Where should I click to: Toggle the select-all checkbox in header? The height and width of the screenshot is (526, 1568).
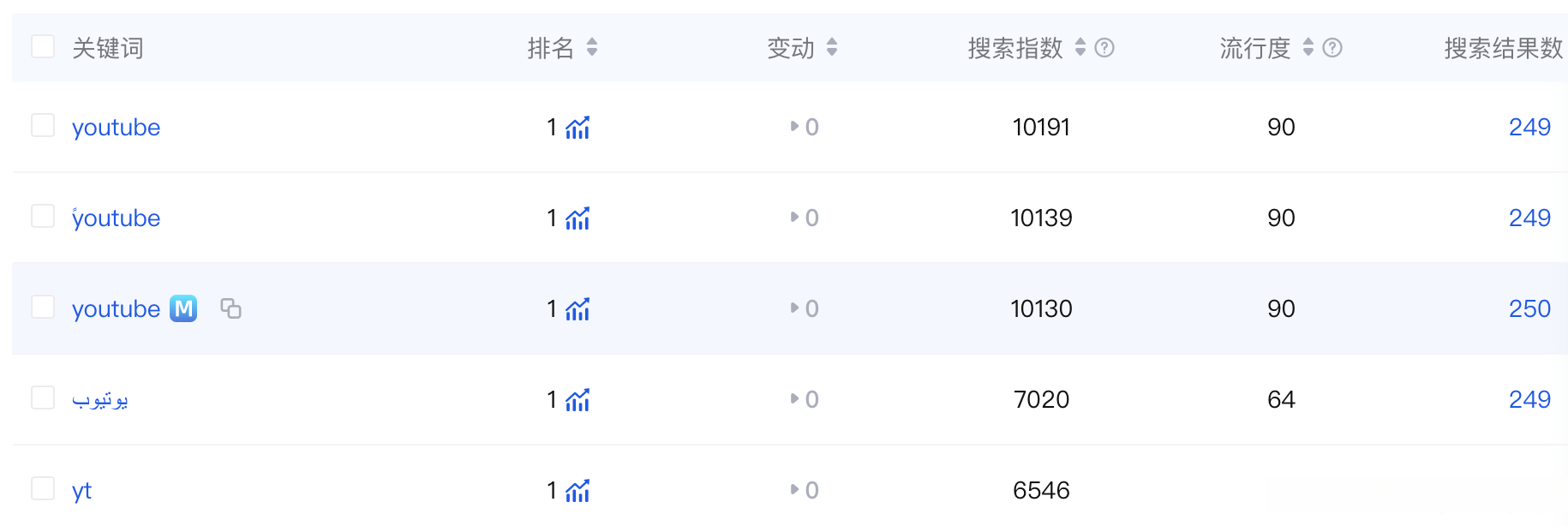(x=43, y=46)
